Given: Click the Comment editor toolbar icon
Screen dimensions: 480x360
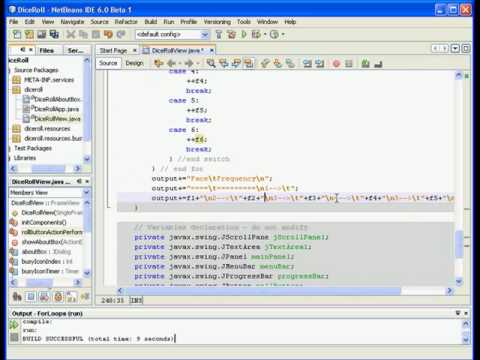Looking at the screenshot, I should (365, 63).
